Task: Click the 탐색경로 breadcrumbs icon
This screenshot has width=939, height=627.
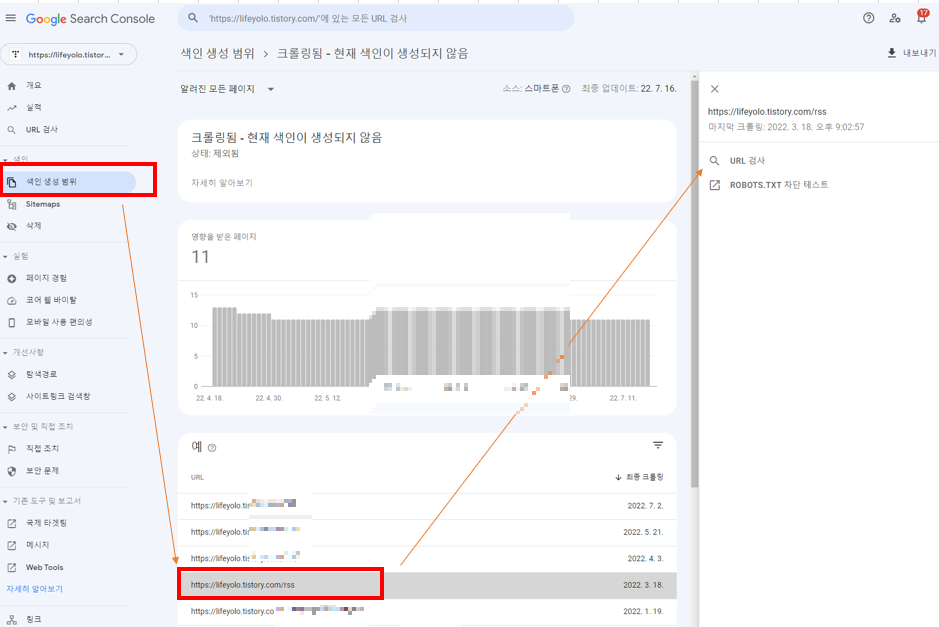Action: [11, 374]
